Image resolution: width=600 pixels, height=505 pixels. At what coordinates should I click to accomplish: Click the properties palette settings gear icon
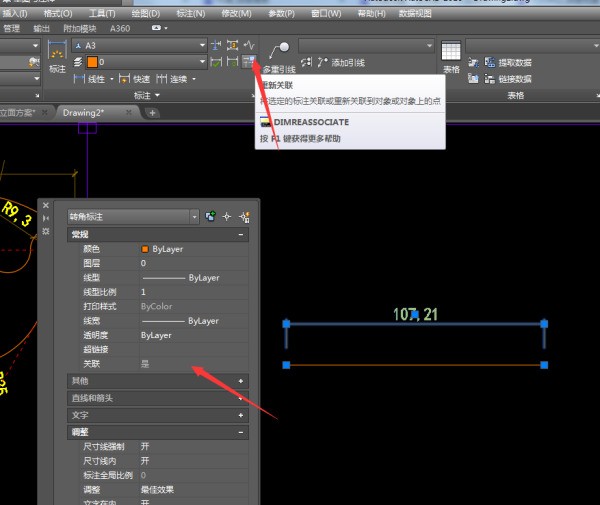tap(45, 231)
